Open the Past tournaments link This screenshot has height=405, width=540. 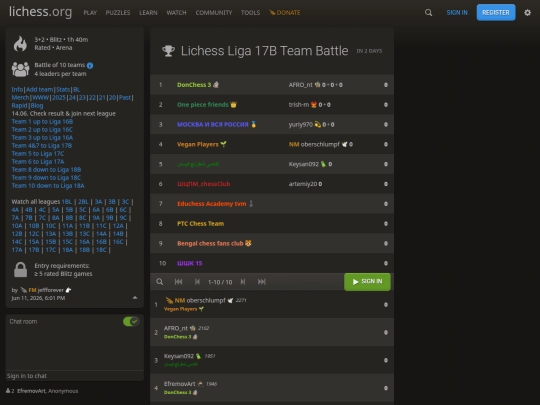click(125, 97)
